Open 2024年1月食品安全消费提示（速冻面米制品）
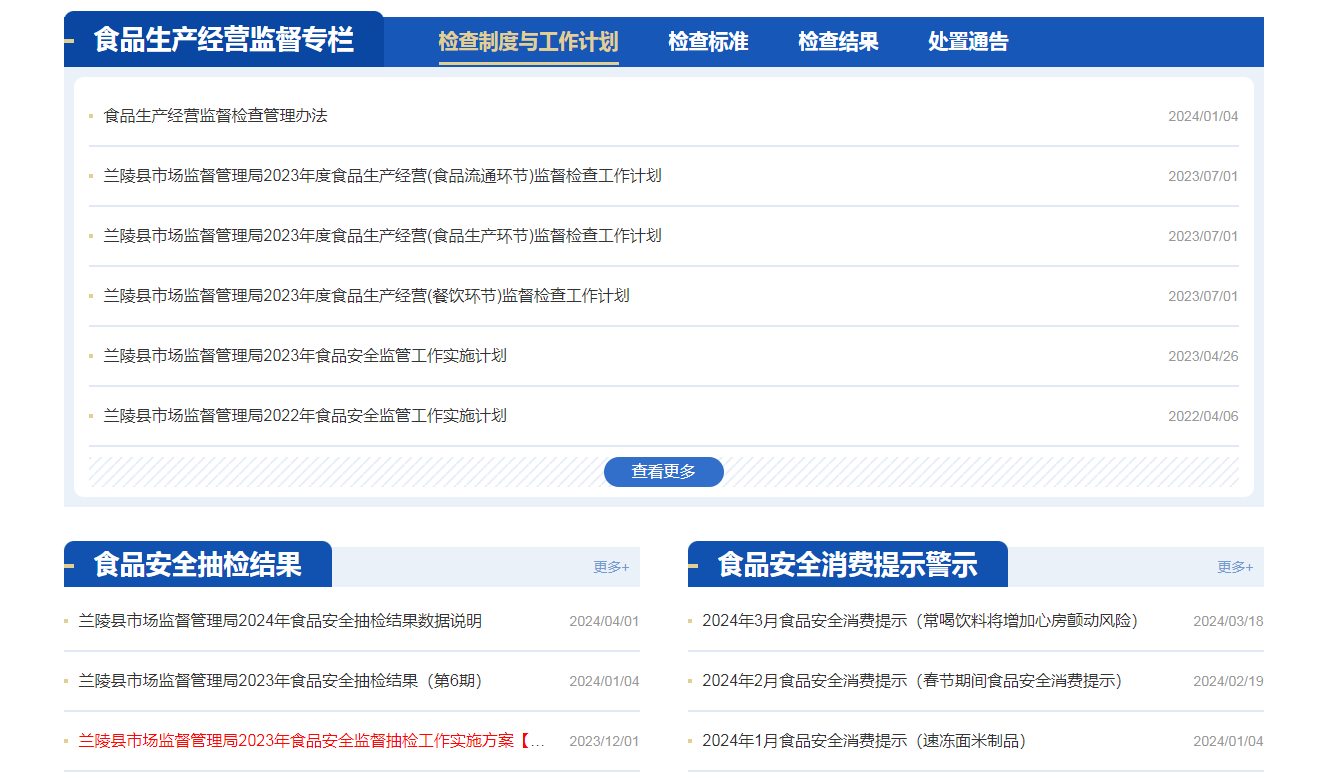This screenshot has width=1342, height=778. tap(864, 741)
